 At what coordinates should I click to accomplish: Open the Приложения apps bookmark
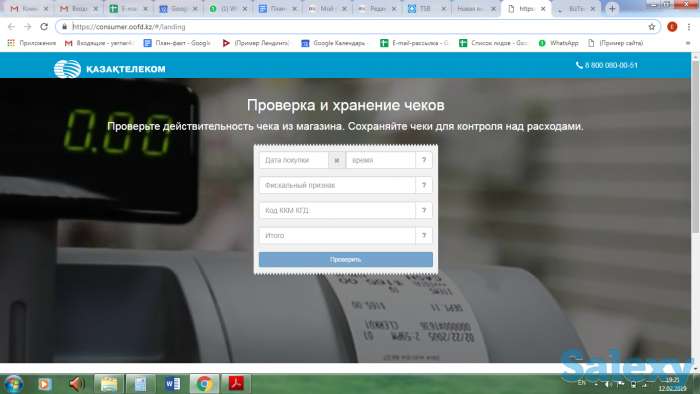(32, 43)
